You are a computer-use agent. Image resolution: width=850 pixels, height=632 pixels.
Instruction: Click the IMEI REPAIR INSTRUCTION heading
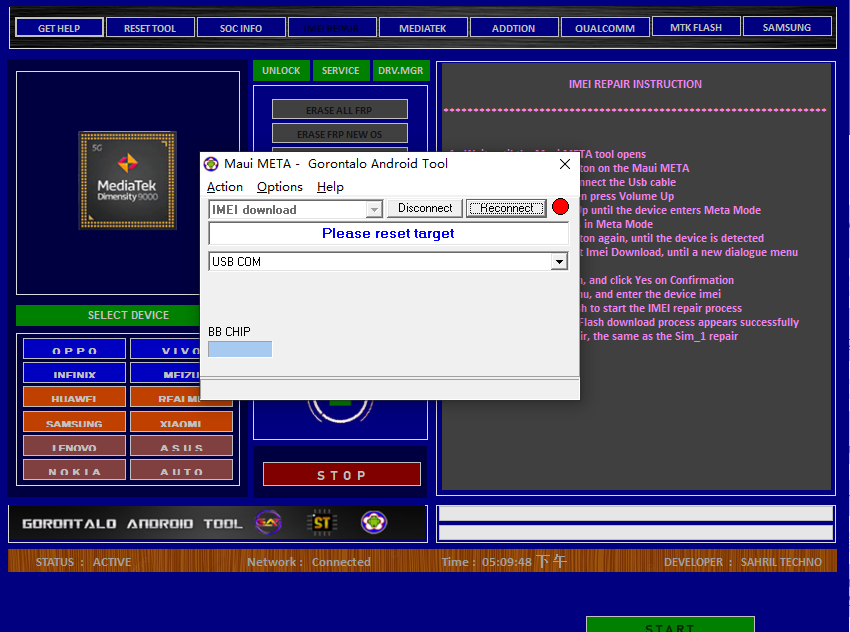click(635, 84)
